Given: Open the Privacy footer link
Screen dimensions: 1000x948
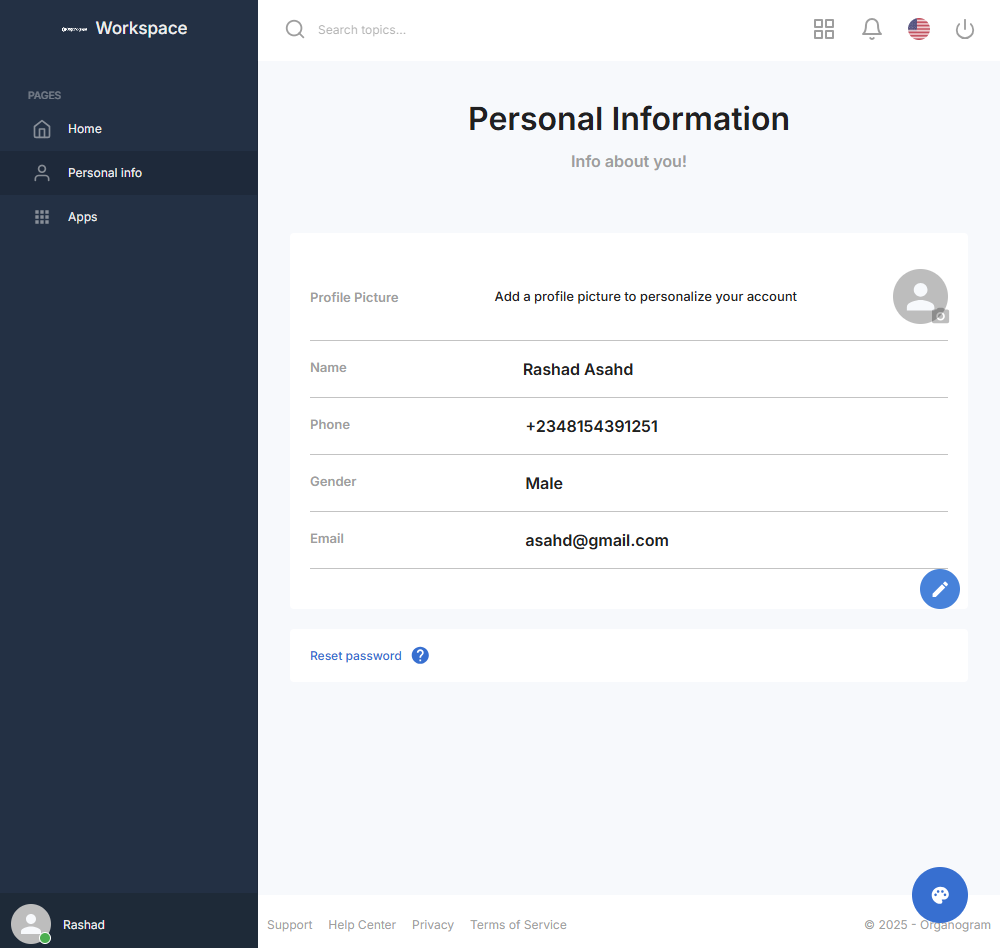Looking at the screenshot, I should [433, 925].
